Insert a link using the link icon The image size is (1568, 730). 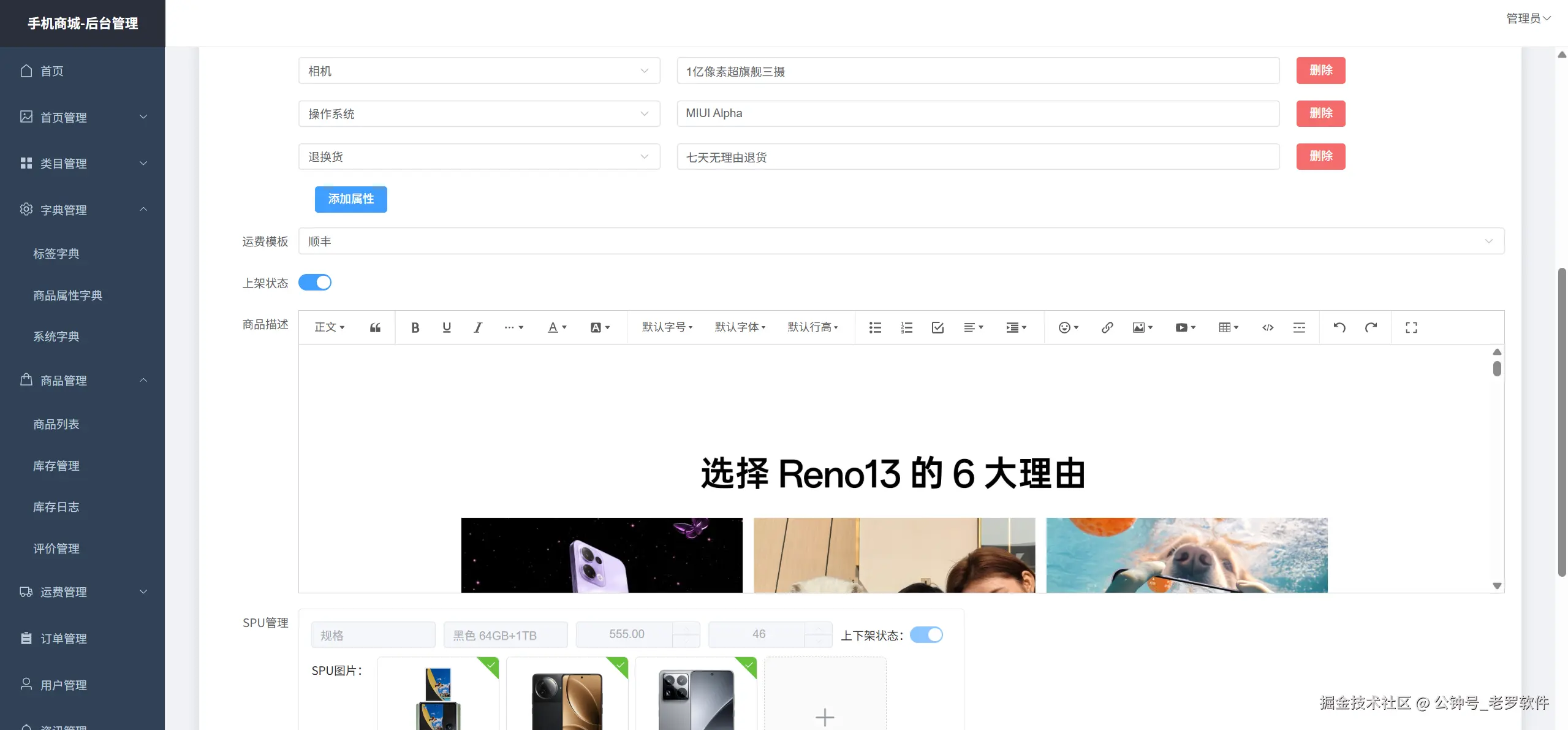click(x=1107, y=327)
